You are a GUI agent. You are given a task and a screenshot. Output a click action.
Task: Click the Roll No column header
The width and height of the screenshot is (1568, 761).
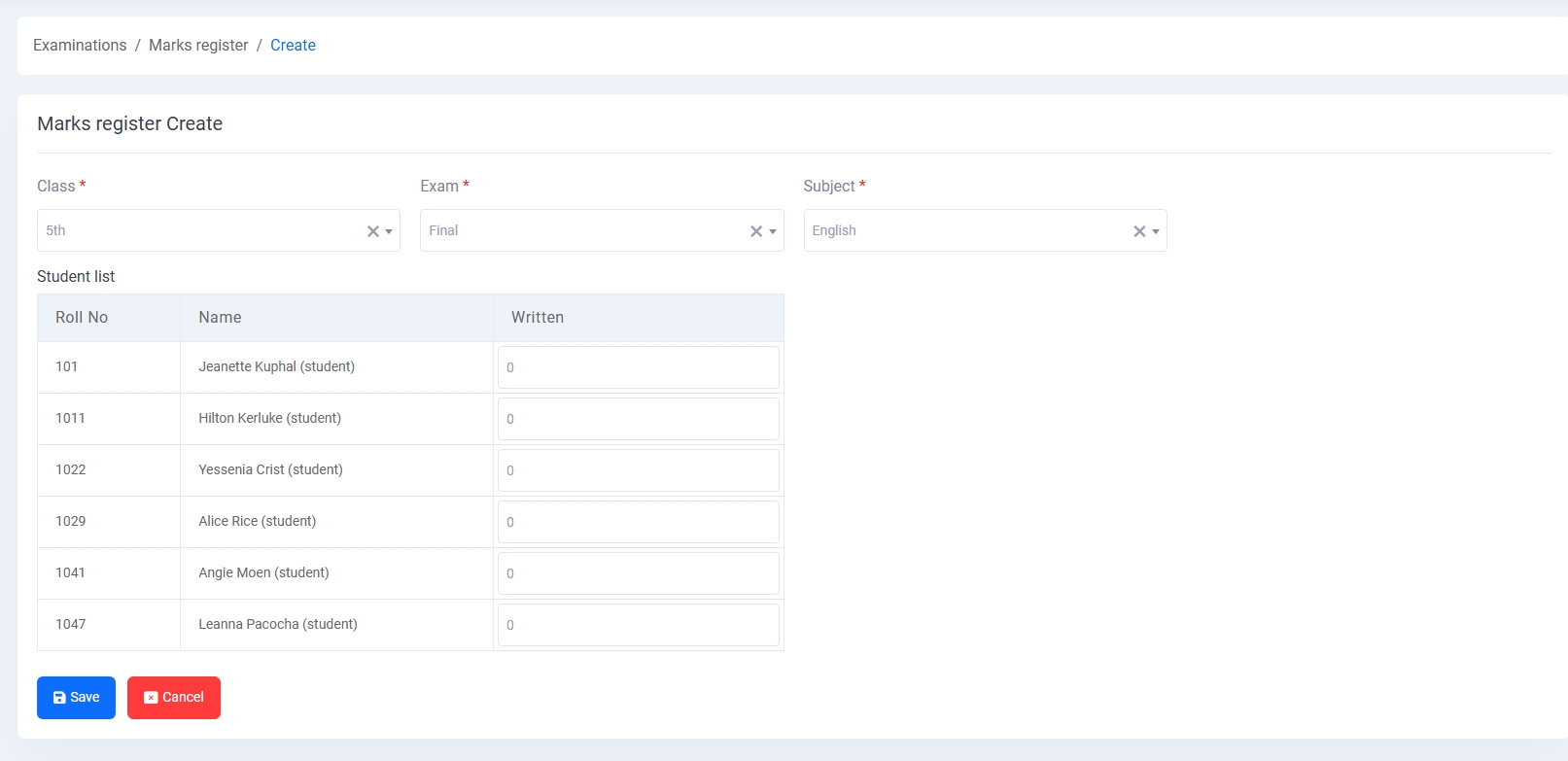pos(82,318)
